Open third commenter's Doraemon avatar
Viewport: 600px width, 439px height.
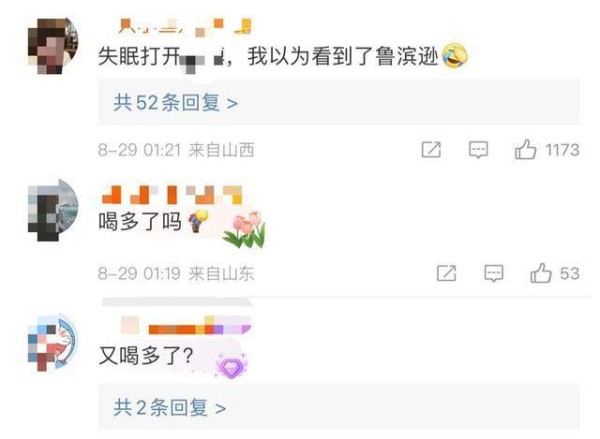click(53, 343)
